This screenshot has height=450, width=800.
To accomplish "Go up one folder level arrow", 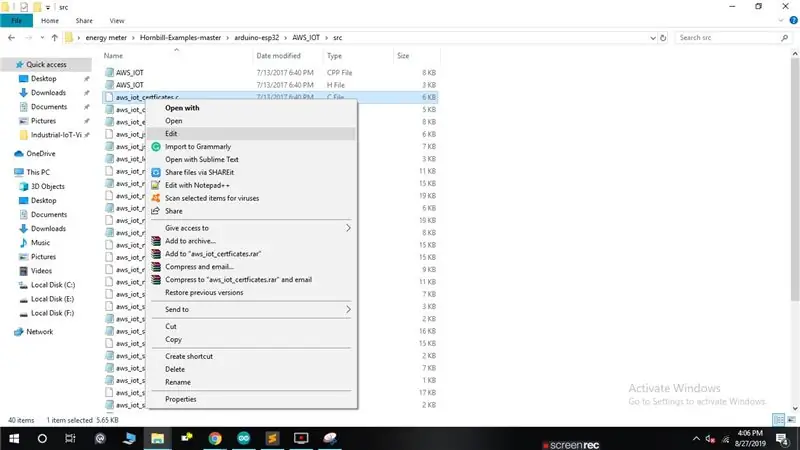I will 55,38.
